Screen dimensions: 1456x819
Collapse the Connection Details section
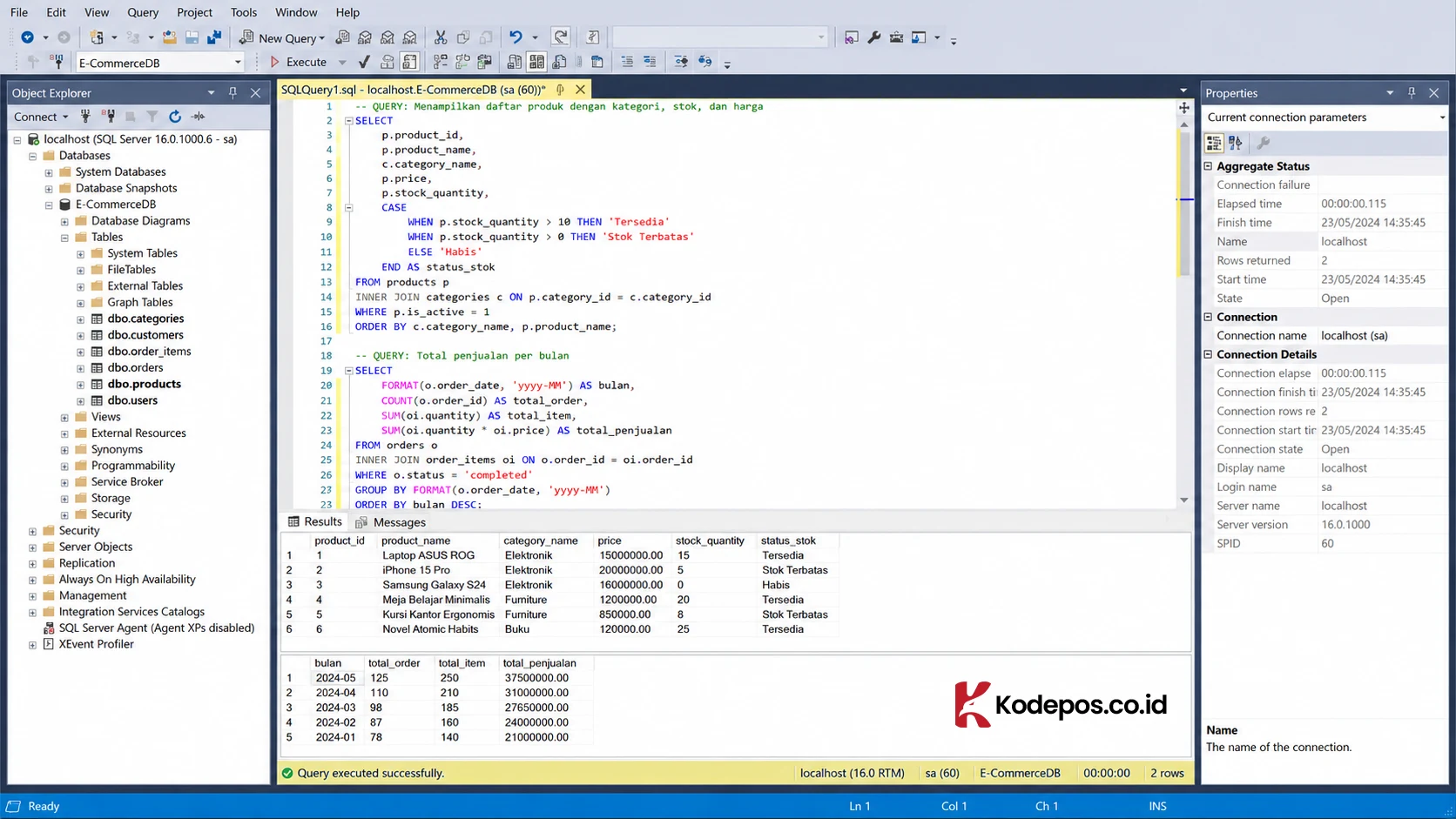pyautogui.click(x=1208, y=354)
